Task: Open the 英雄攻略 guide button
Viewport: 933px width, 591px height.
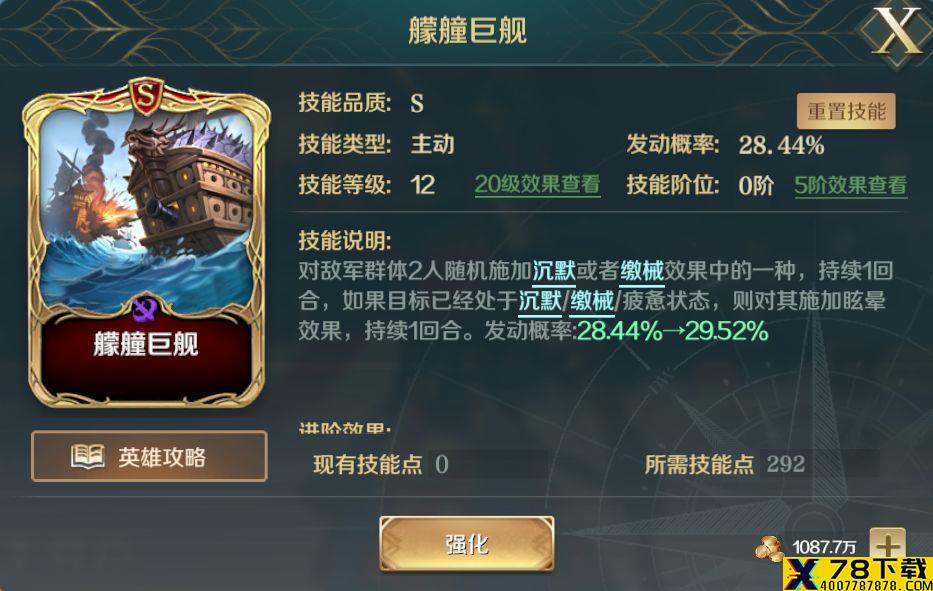Action: pyautogui.click(x=149, y=456)
